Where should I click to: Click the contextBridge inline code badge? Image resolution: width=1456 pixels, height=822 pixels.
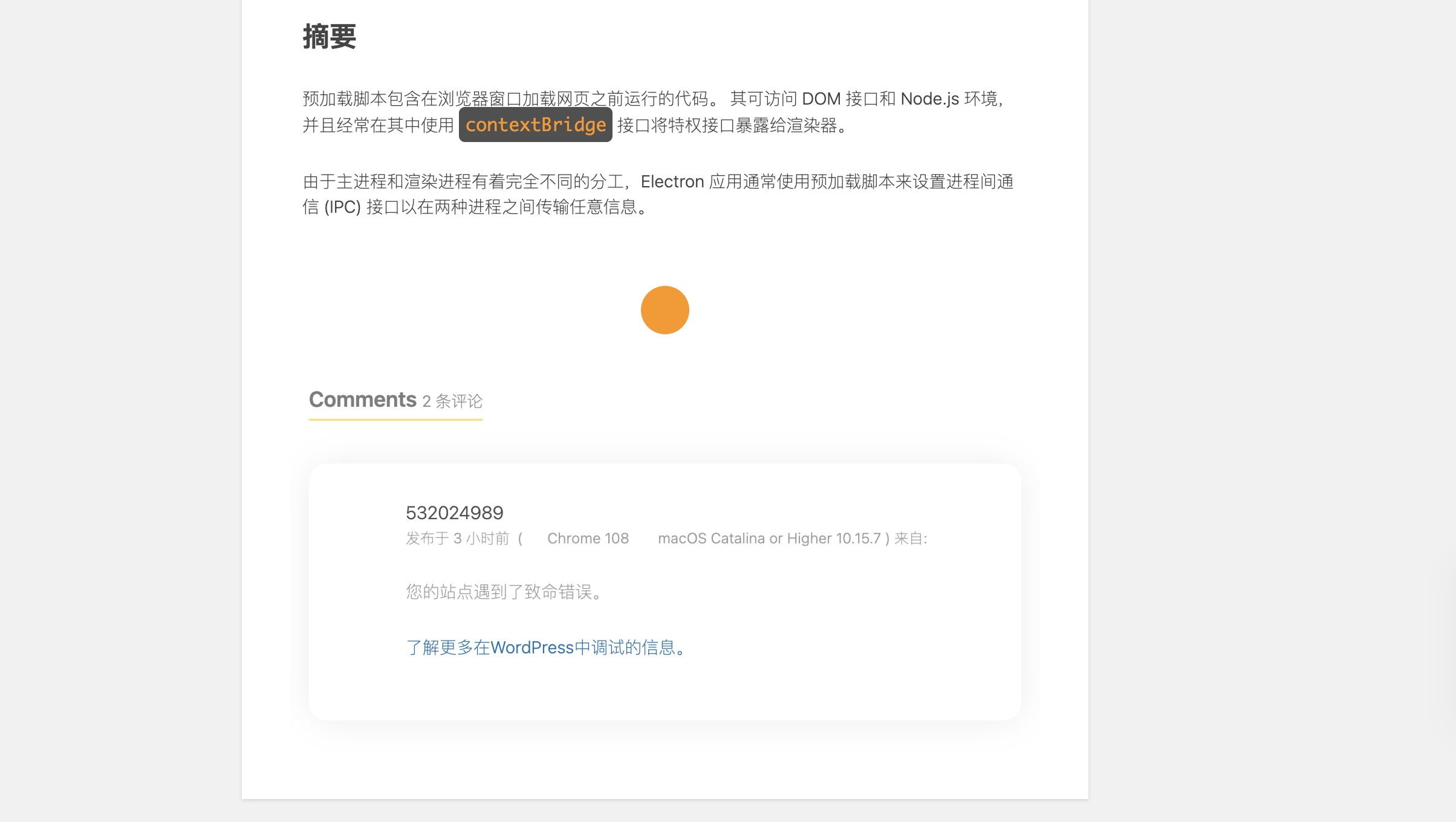535,125
